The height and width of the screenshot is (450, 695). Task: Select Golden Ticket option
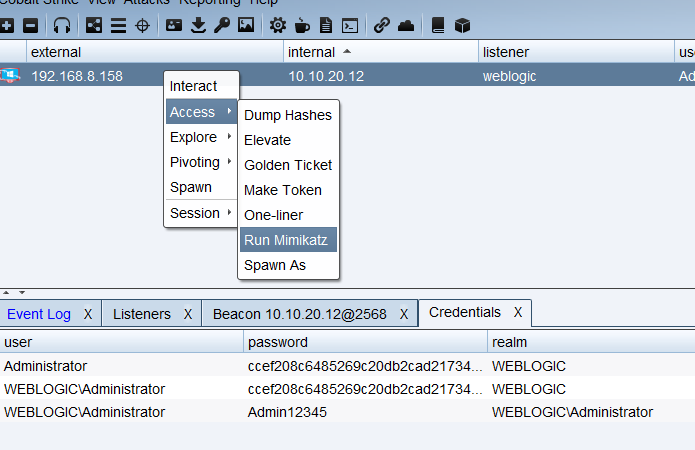288,165
